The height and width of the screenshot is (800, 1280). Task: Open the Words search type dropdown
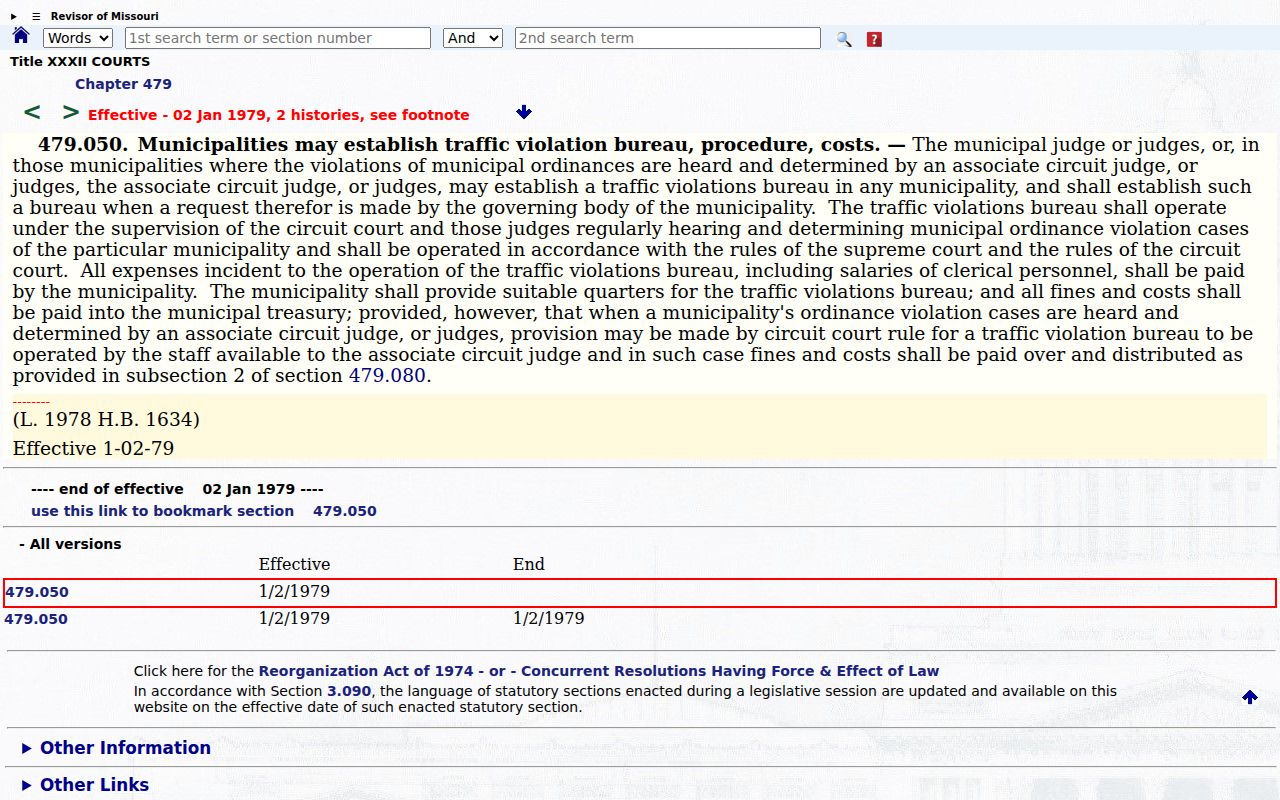pos(78,38)
